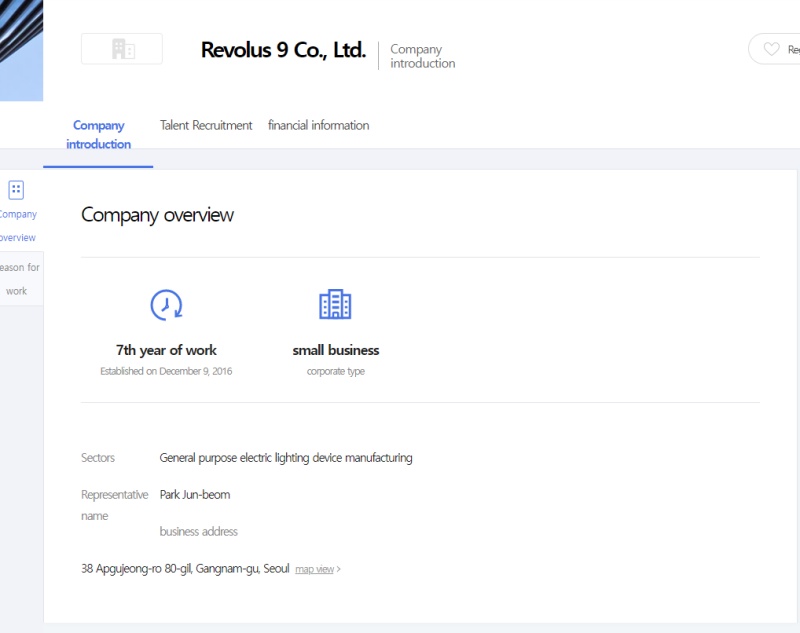Click the building icon above small business
800x633 pixels.
335,304
